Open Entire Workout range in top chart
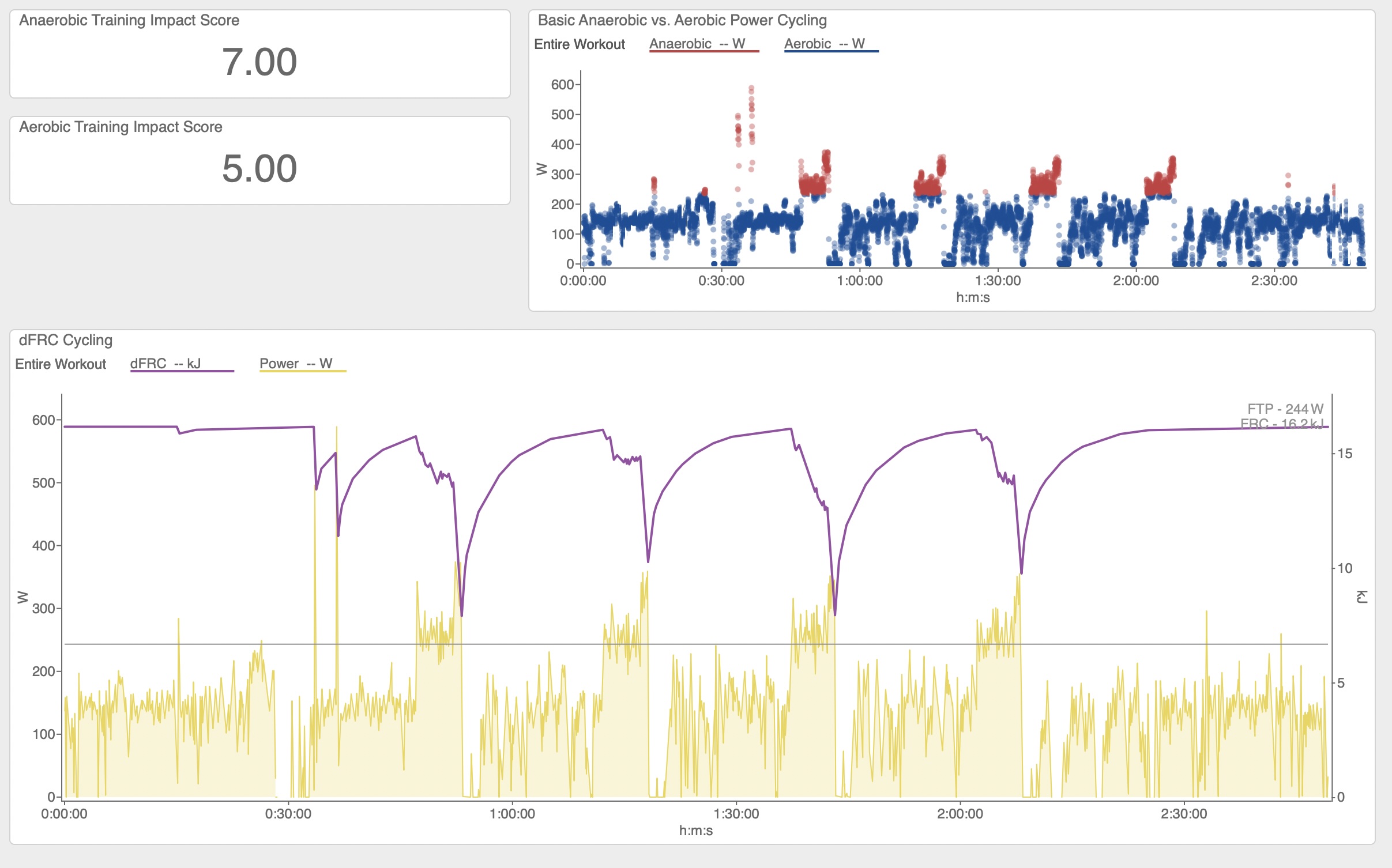The width and height of the screenshot is (1392, 868). pos(579,44)
